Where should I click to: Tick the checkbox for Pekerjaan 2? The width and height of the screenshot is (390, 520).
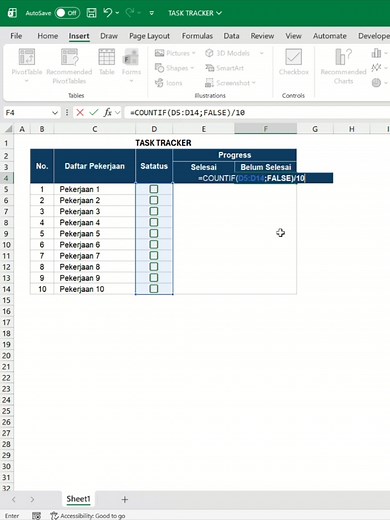point(154,200)
